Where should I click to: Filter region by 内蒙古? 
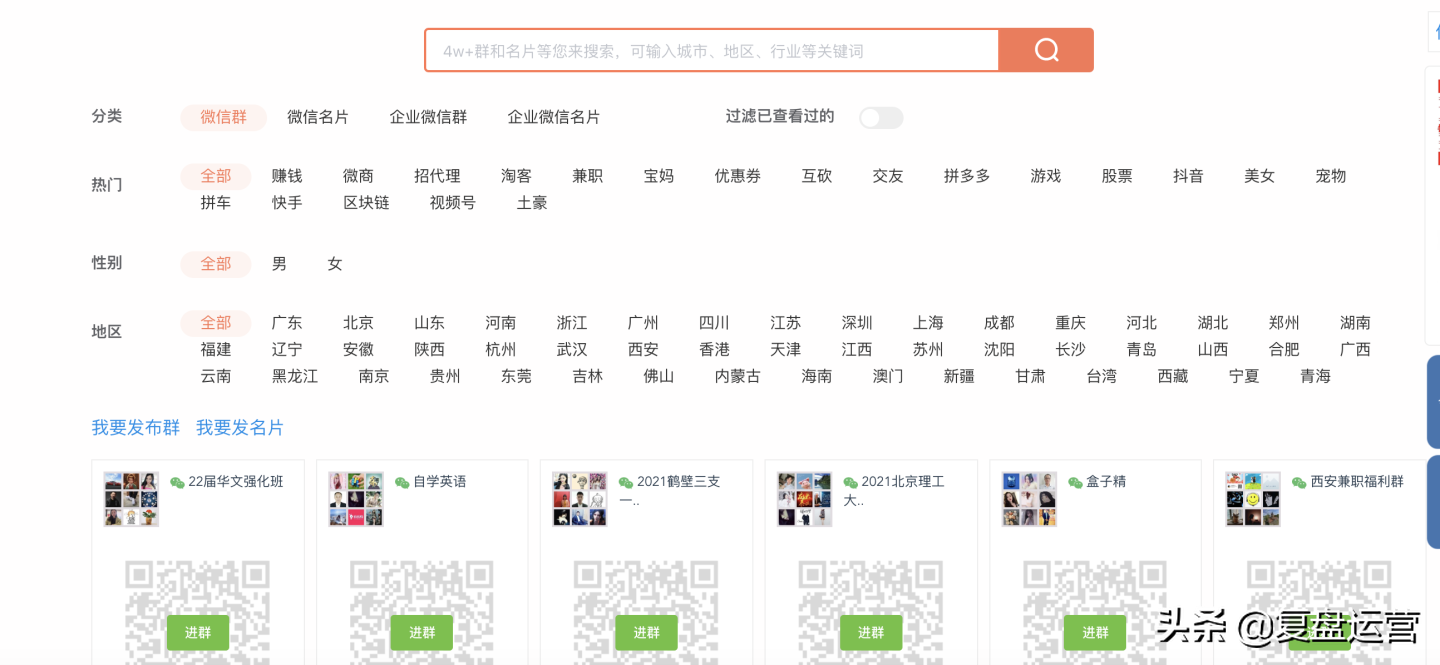point(738,377)
